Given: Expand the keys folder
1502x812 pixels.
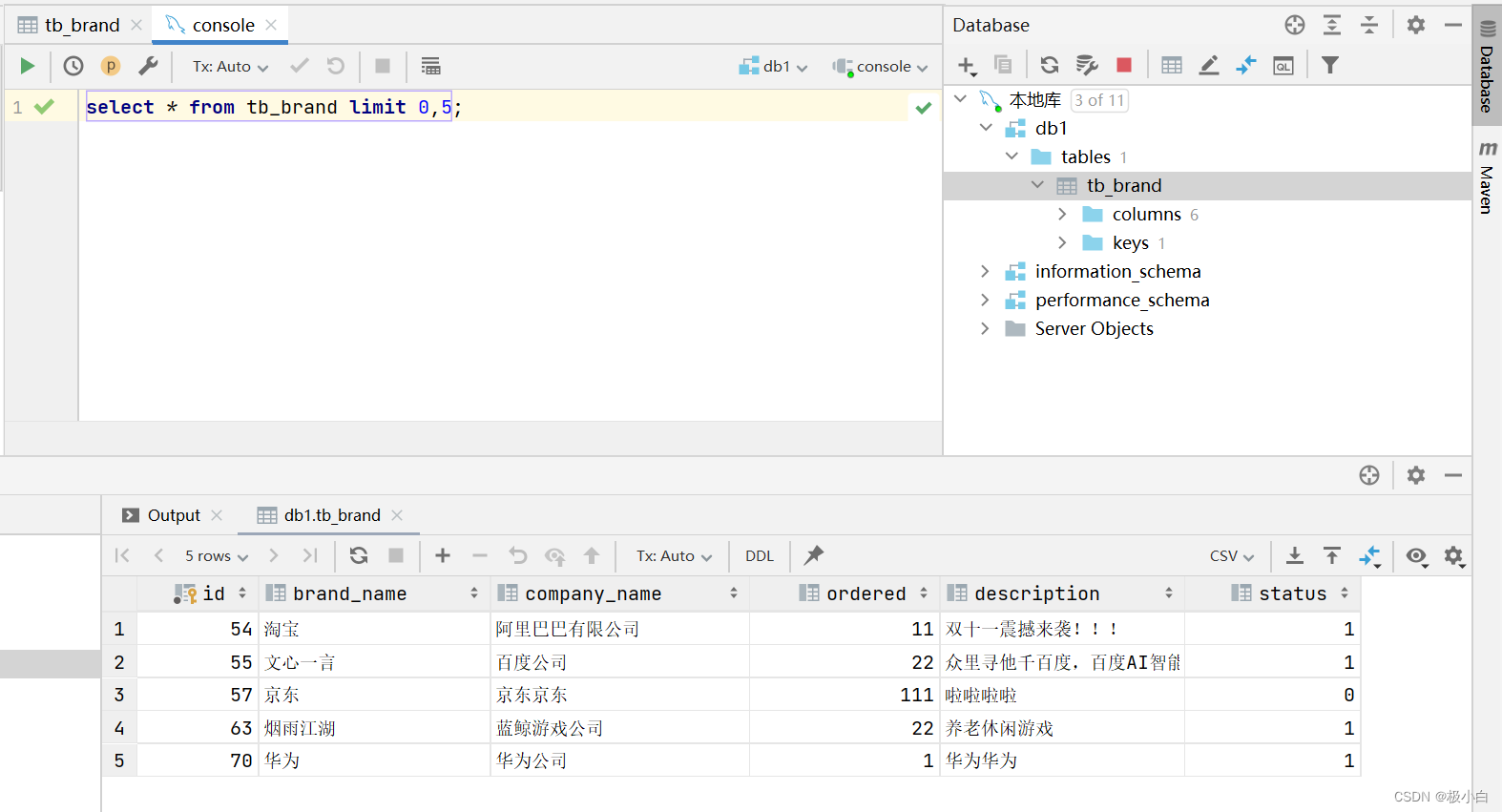Looking at the screenshot, I should [x=1062, y=242].
